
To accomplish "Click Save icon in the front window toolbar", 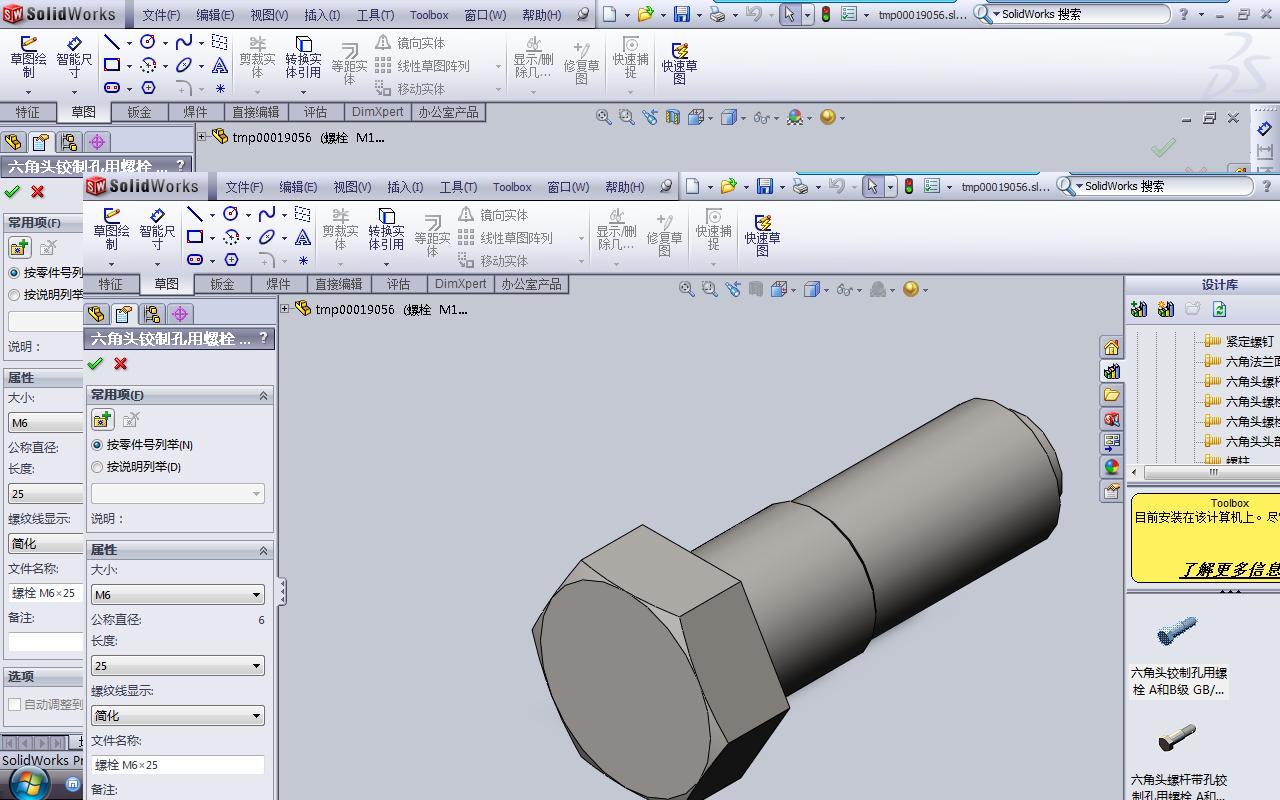I will pos(765,186).
